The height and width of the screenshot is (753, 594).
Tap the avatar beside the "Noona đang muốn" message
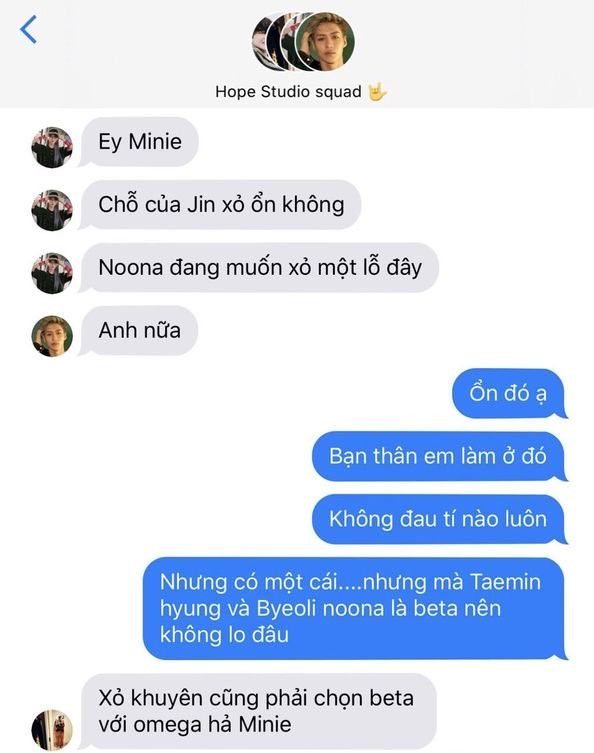(52, 273)
